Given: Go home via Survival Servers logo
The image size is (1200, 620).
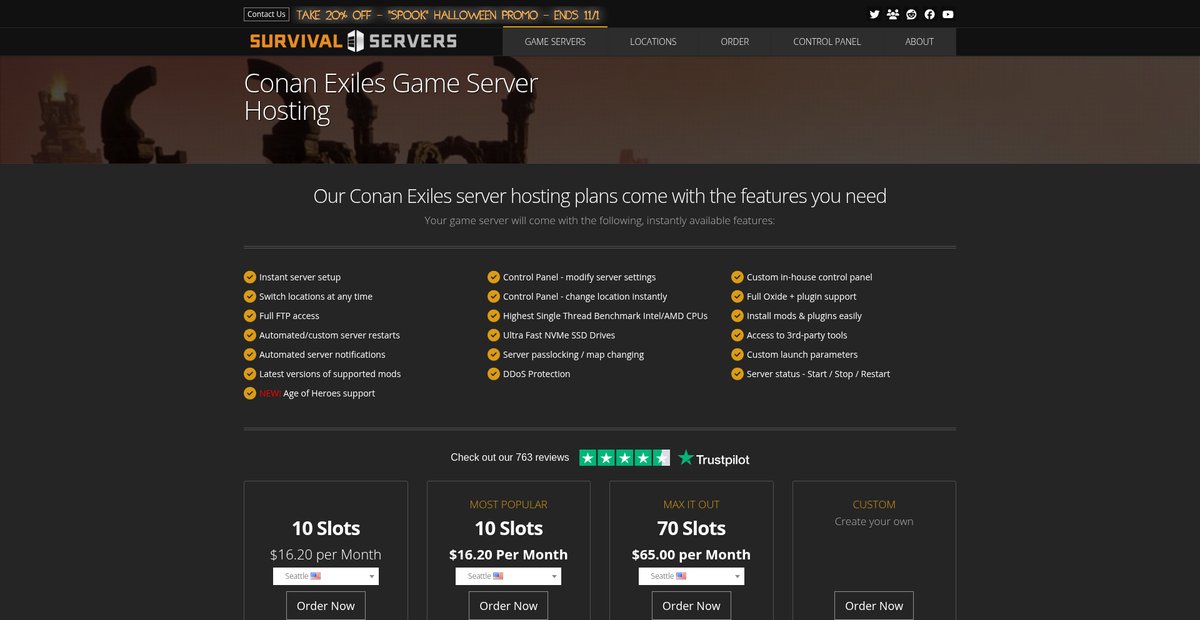Looking at the screenshot, I should [x=353, y=41].
